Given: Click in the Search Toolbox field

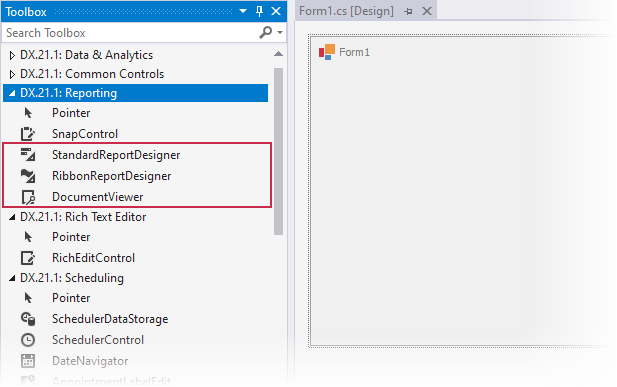Looking at the screenshot, I should coord(130,33).
